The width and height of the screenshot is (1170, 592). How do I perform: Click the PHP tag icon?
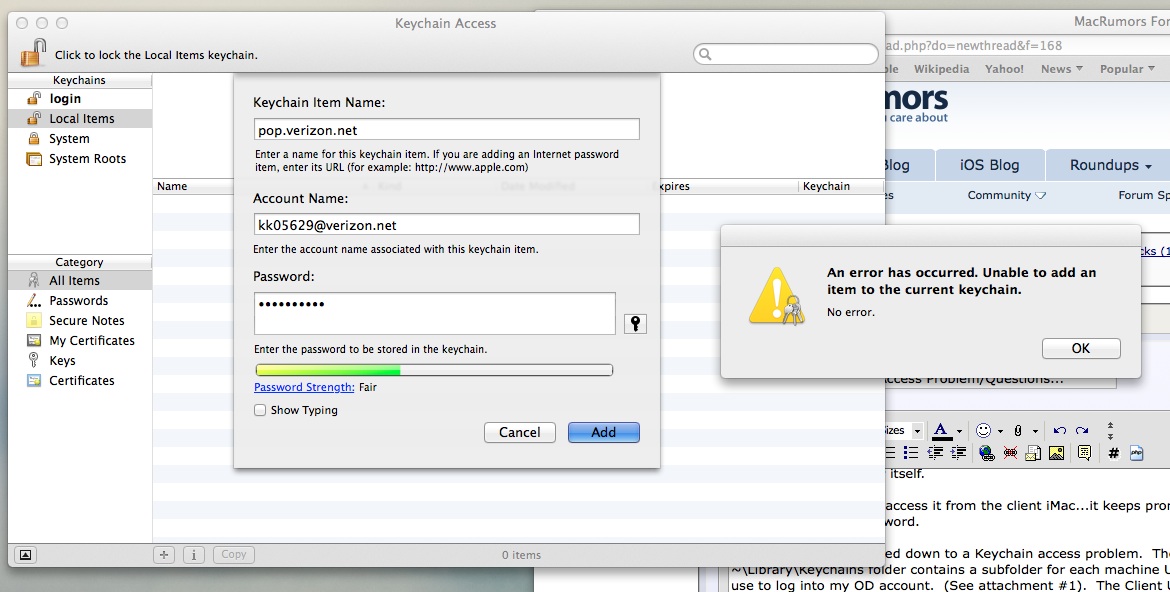click(x=1136, y=452)
